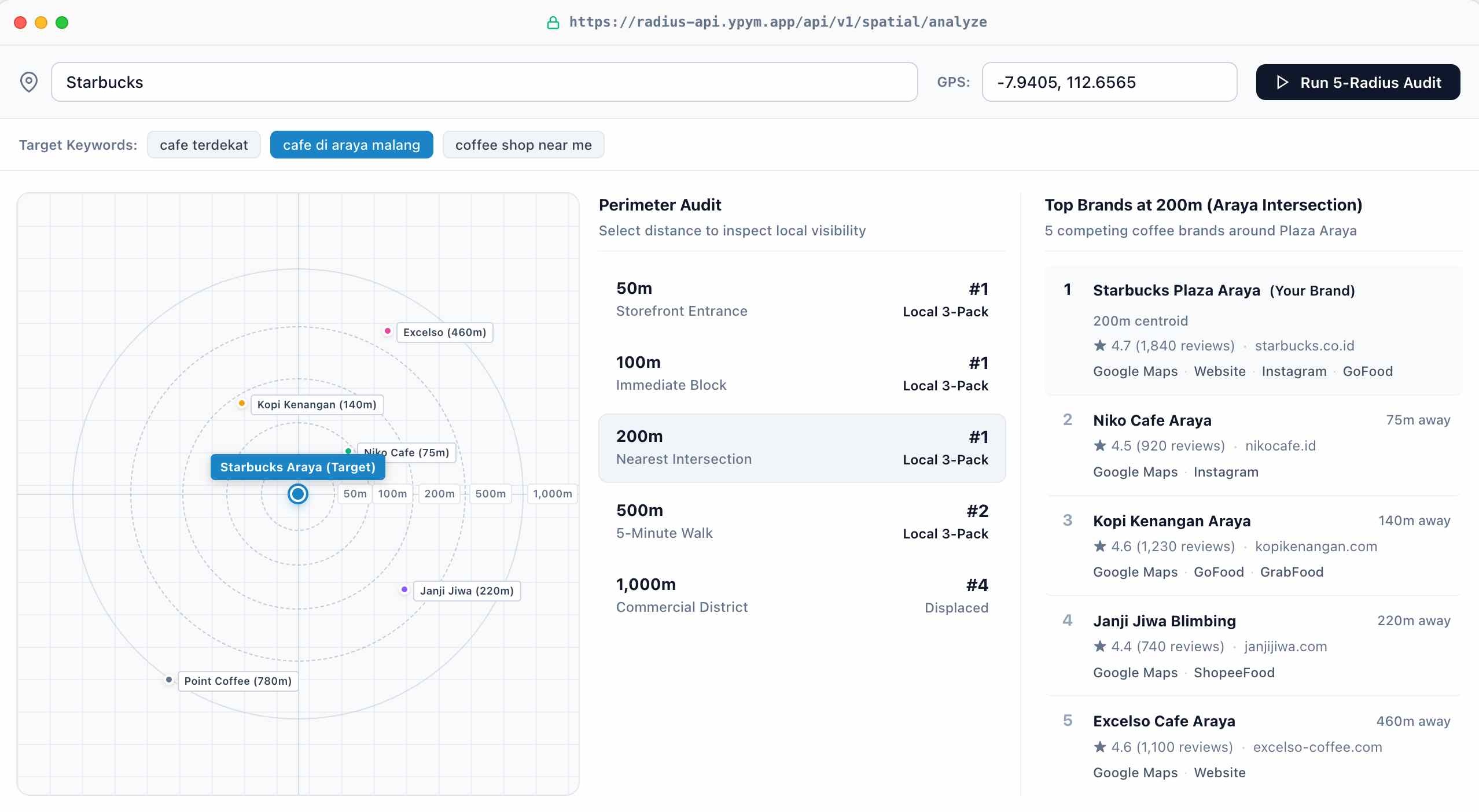
Task: Click the gray Point Coffee map dot
Action: [x=169, y=680]
